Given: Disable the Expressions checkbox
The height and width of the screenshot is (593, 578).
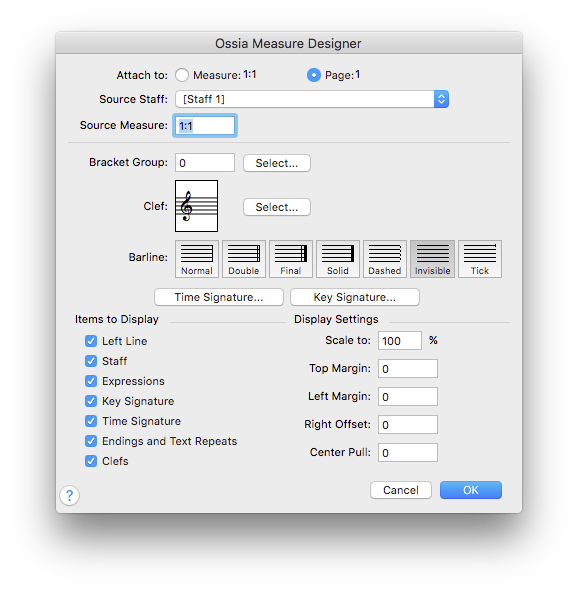Looking at the screenshot, I should click(91, 381).
